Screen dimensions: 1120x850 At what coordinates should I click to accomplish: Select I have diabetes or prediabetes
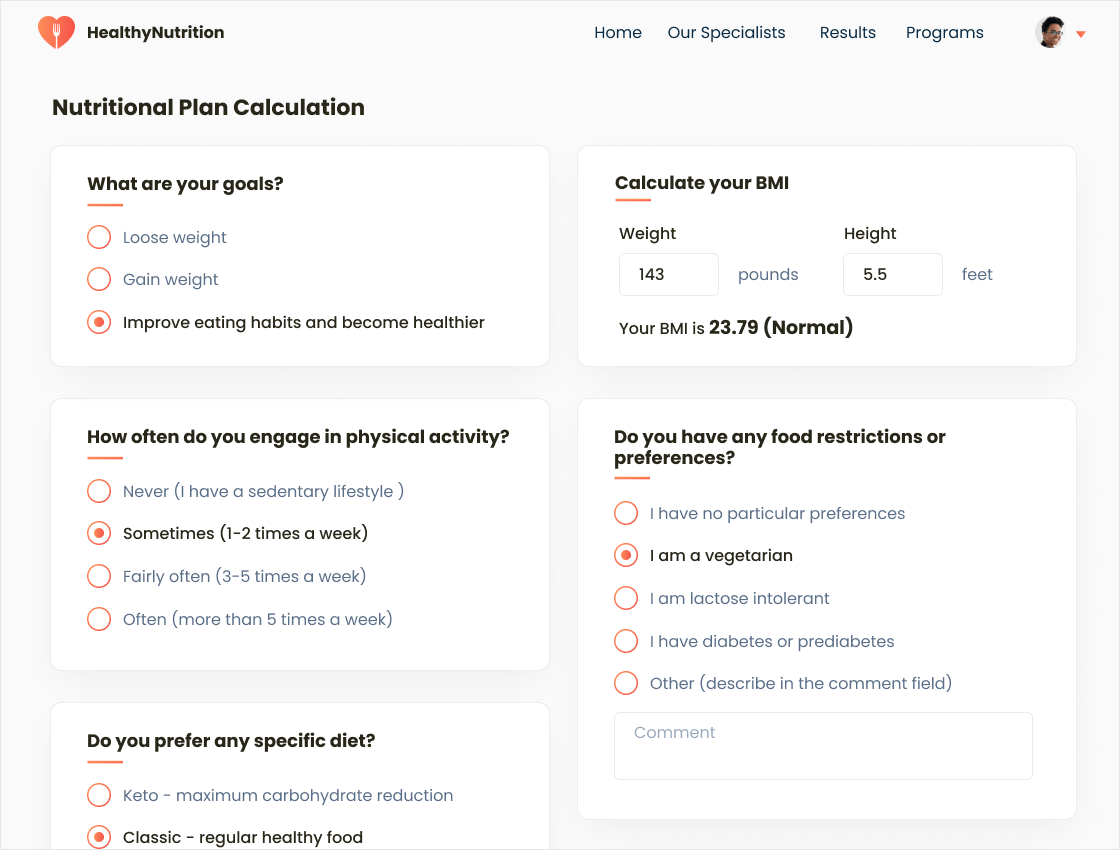pos(626,641)
